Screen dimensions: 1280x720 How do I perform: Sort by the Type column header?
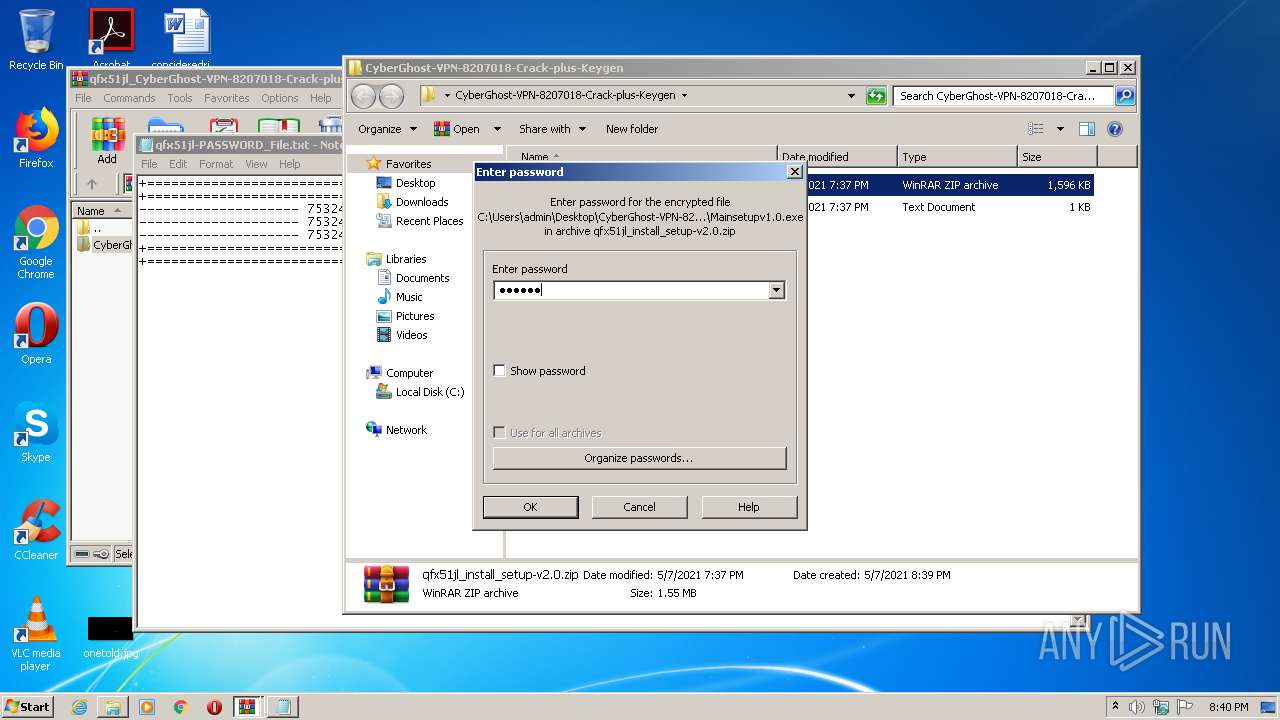(956, 157)
